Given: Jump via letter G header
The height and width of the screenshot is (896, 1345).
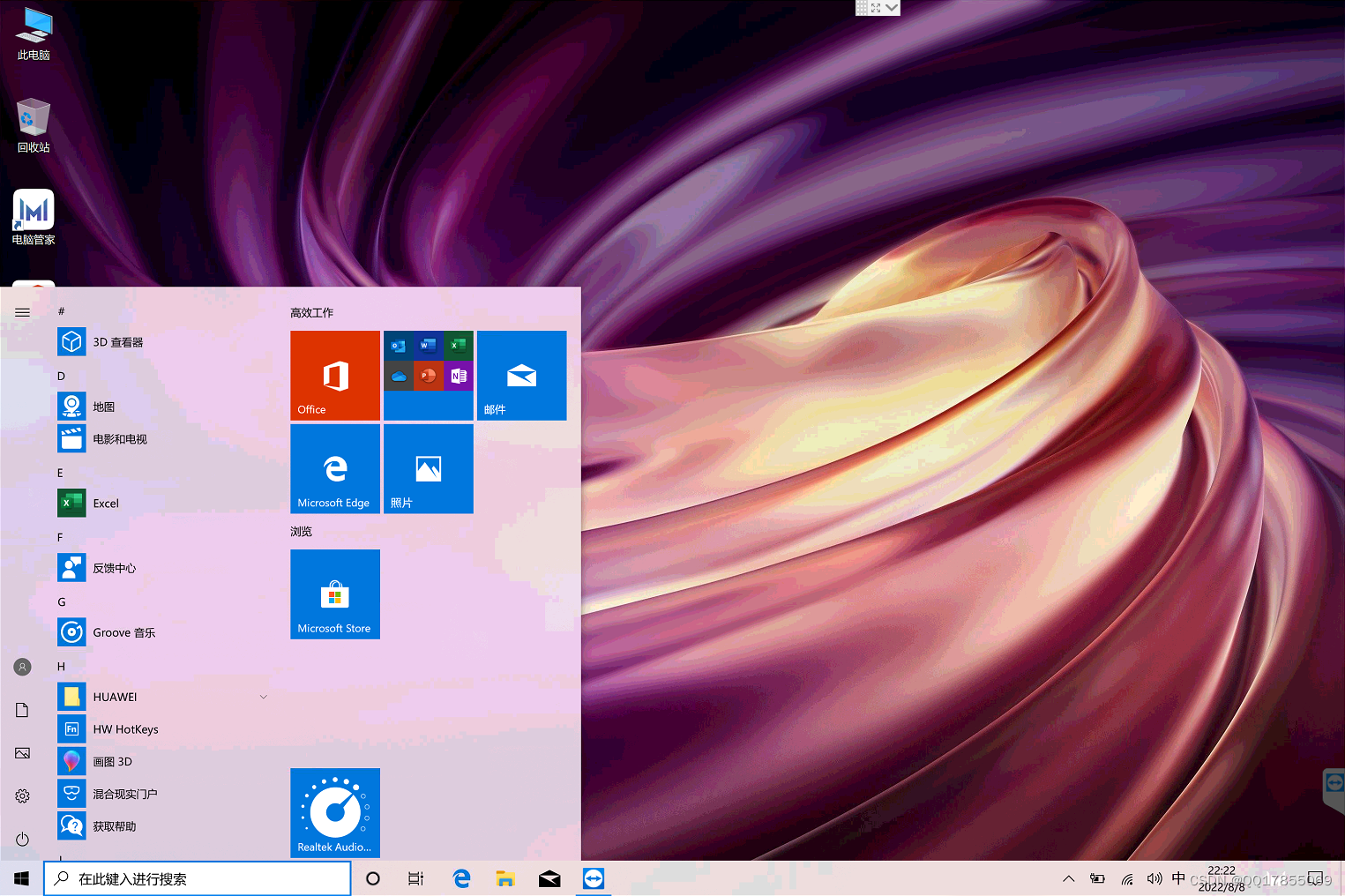Looking at the screenshot, I should [x=62, y=601].
